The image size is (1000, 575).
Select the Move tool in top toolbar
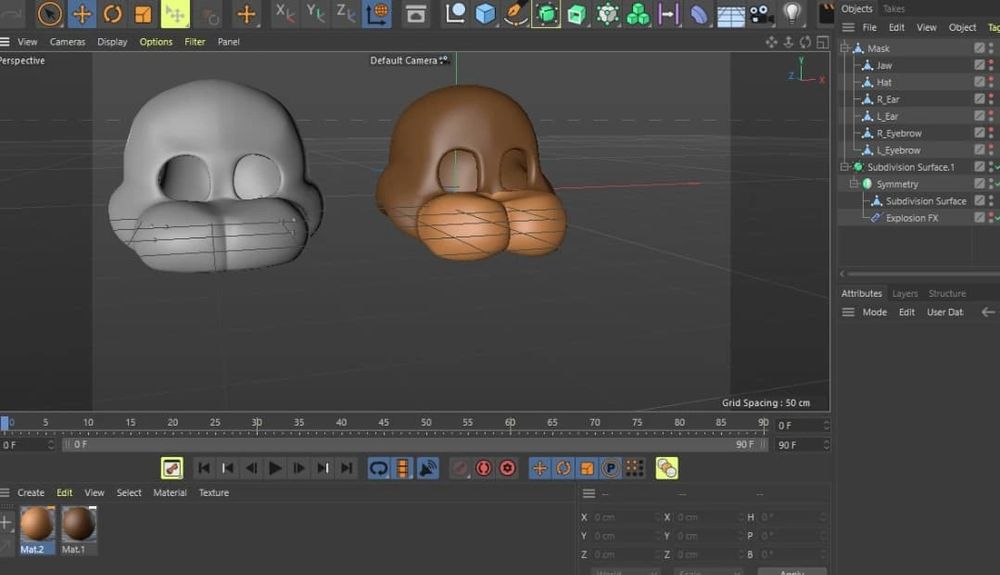tap(82, 14)
